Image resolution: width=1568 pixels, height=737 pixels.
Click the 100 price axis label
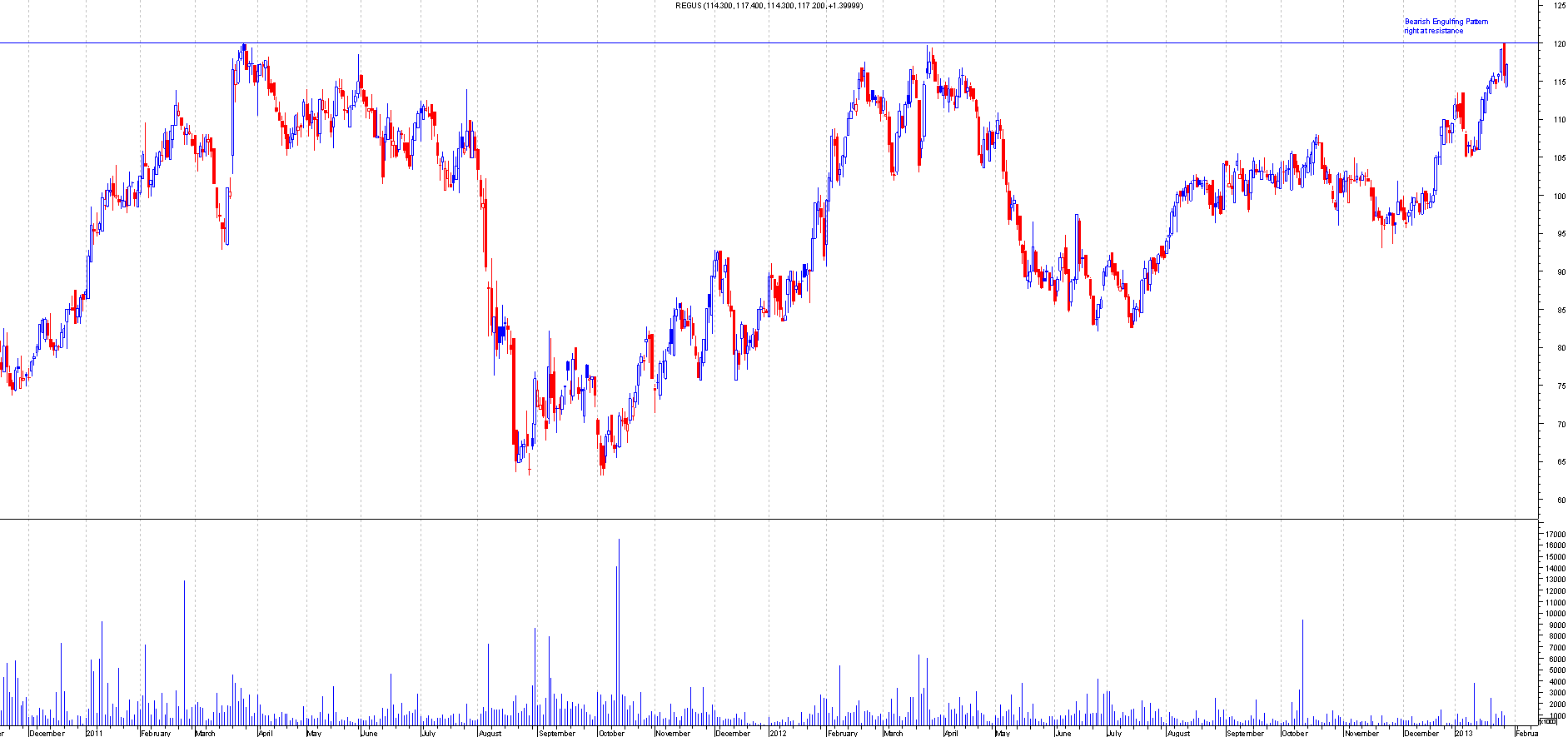(1558, 197)
